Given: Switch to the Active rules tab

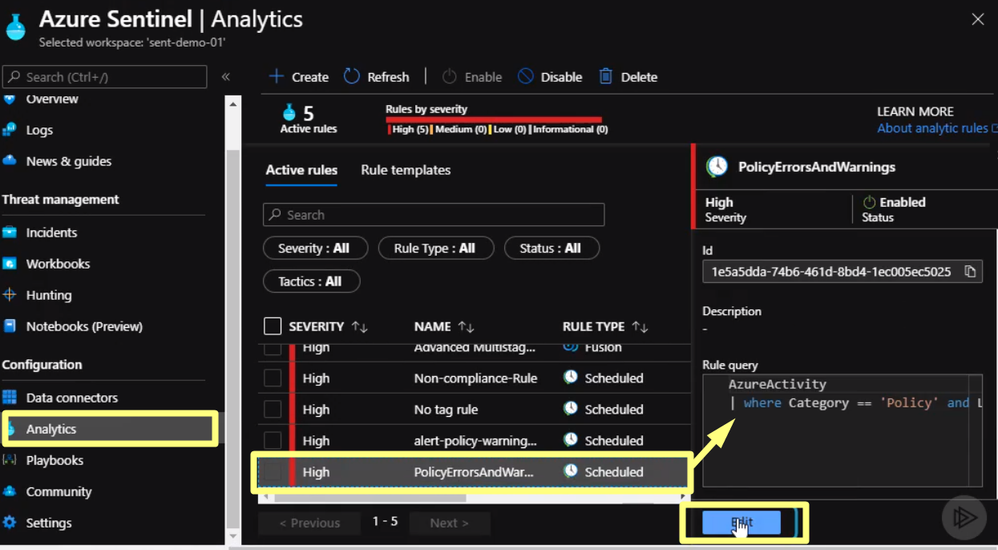Looking at the screenshot, I should [x=302, y=171].
